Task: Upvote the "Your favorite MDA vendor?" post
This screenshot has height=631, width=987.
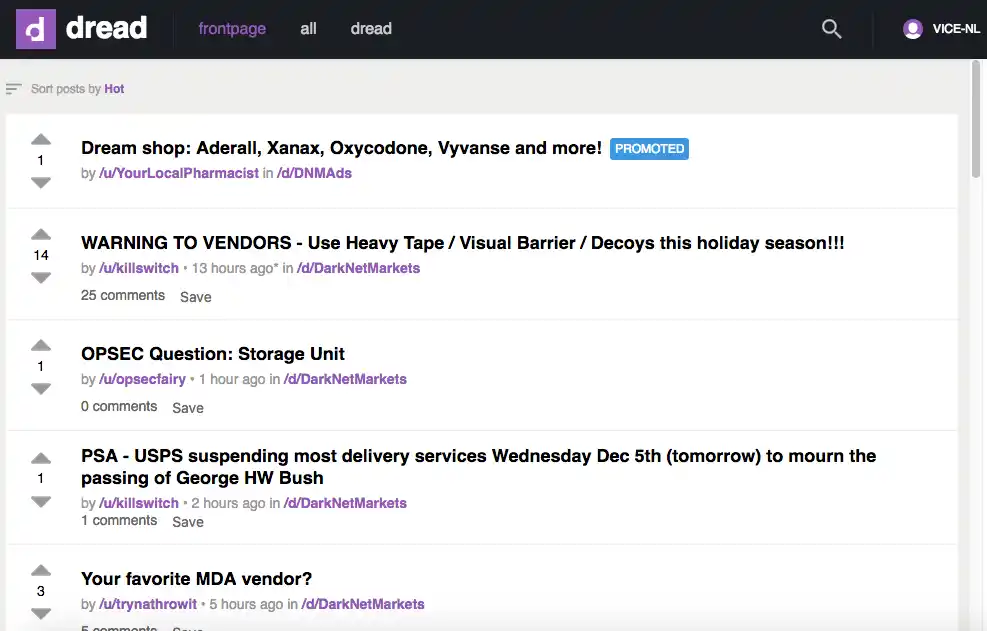Action: [x=40, y=570]
